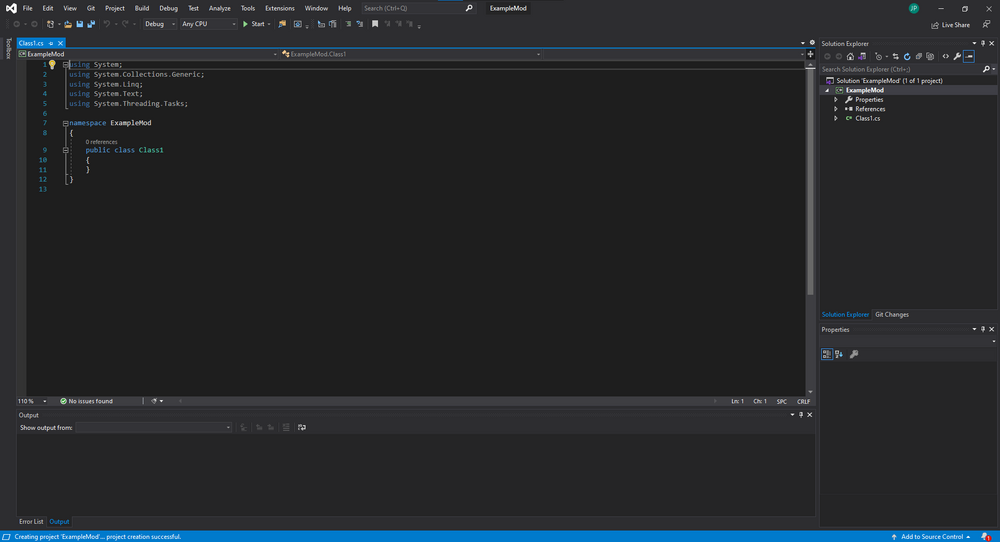Open the Build menu
This screenshot has width=1000, height=542.
tap(142, 8)
